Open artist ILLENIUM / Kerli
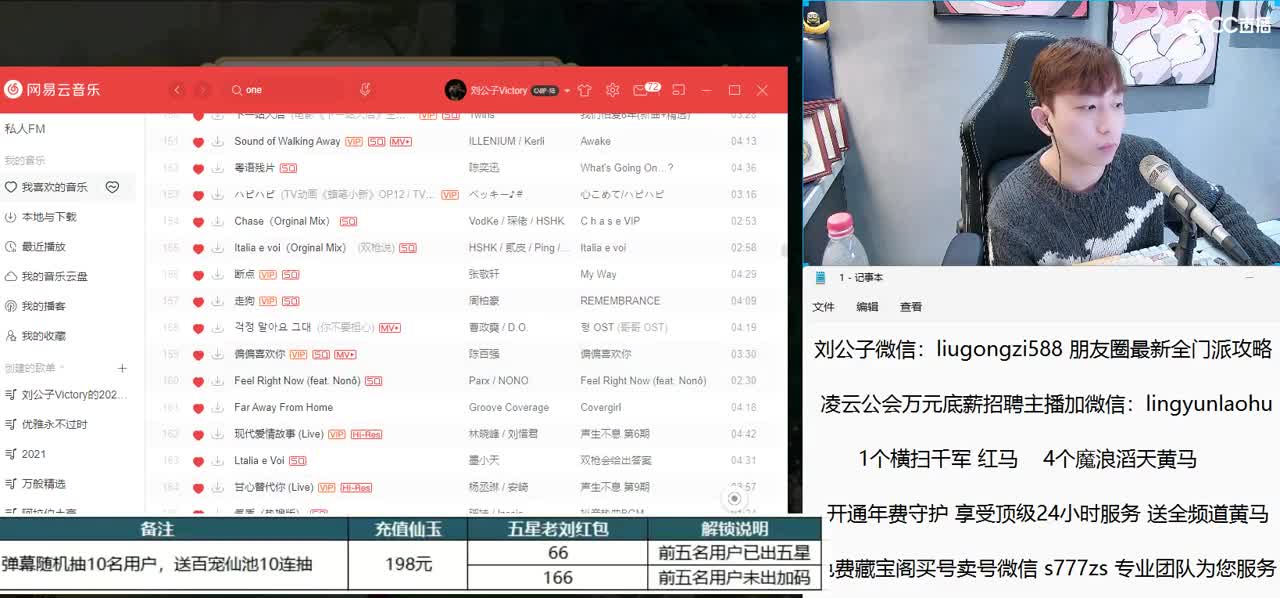The width and height of the screenshot is (1280, 598). pyautogui.click(x=507, y=142)
